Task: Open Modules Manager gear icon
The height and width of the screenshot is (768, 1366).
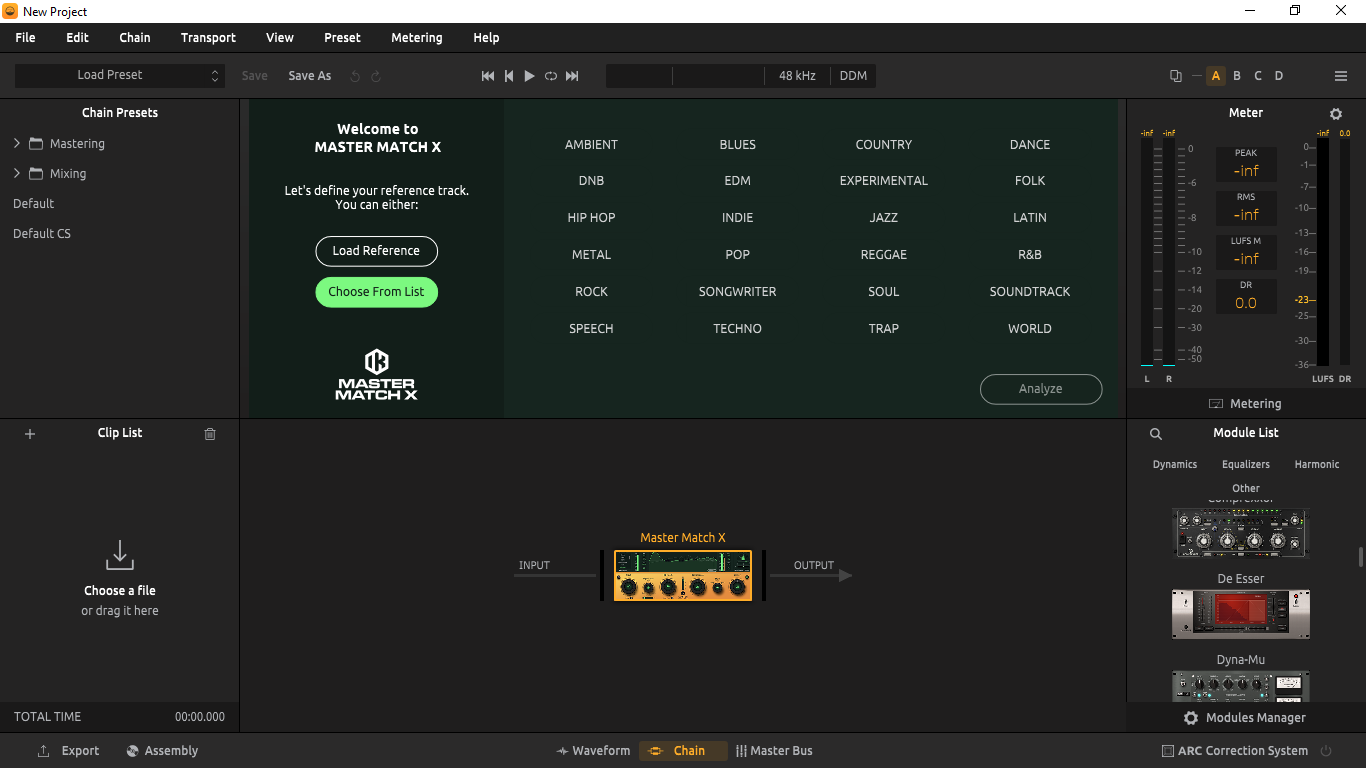Action: click(x=1191, y=718)
